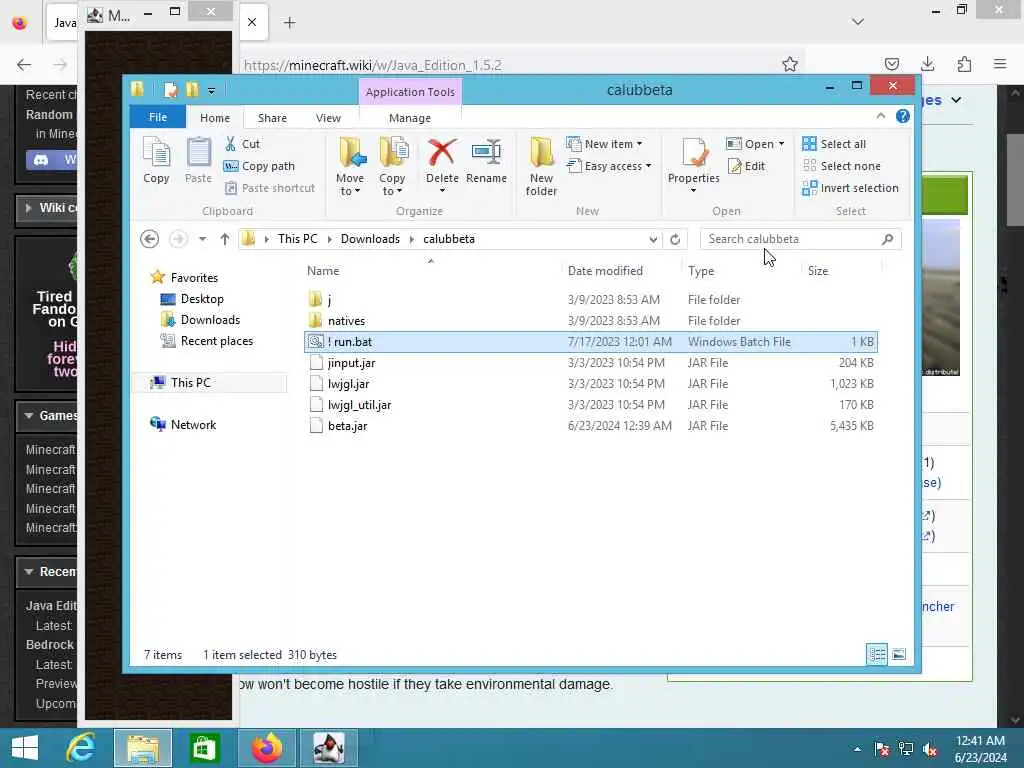The height and width of the screenshot is (768, 1024).
Task: Click the Copy to icon
Action: click(x=392, y=152)
